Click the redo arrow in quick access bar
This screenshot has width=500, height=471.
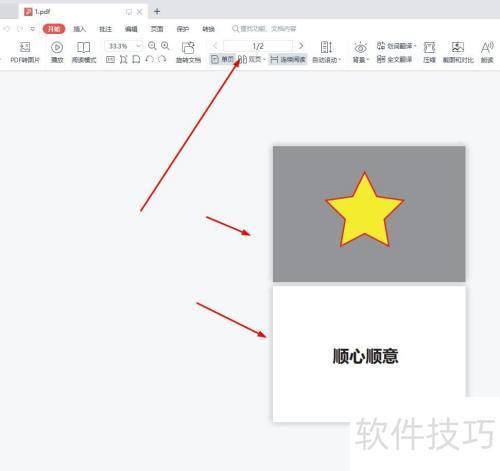point(20,29)
